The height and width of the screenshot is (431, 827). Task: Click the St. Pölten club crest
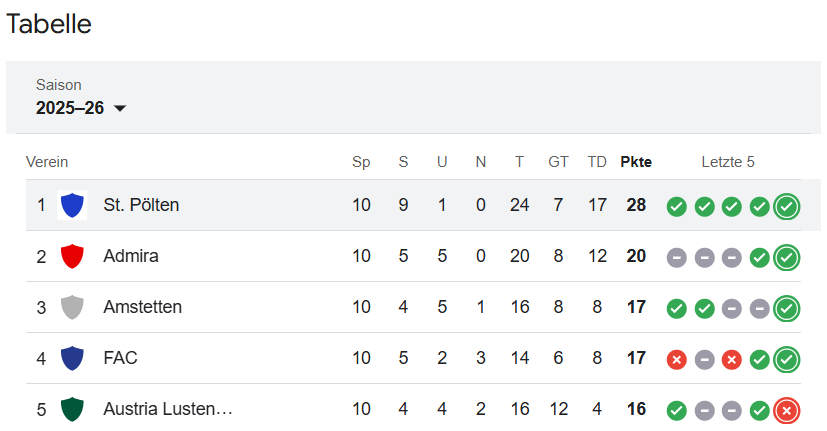tap(72, 205)
